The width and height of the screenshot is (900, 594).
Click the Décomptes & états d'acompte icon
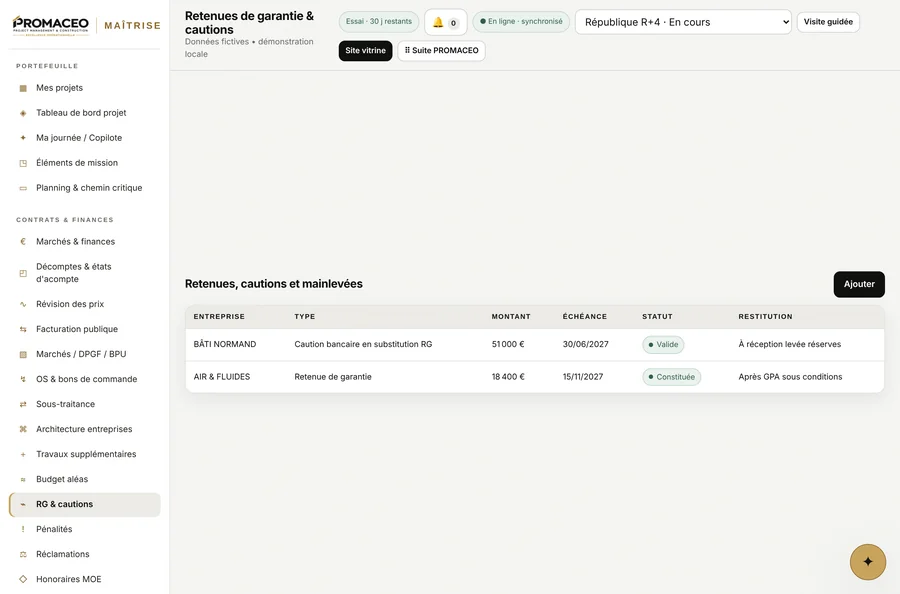(x=23, y=273)
